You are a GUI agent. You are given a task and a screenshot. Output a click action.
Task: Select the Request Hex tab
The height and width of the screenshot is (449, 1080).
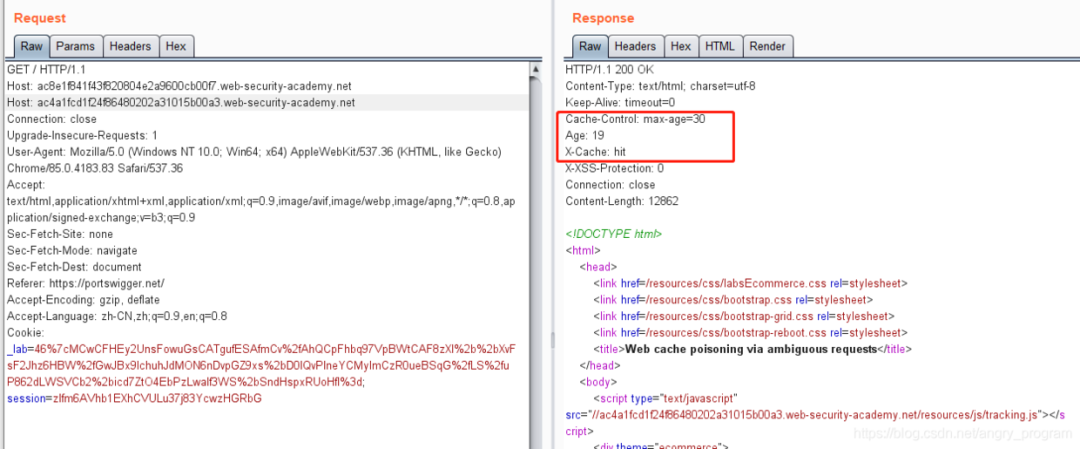point(175,46)
